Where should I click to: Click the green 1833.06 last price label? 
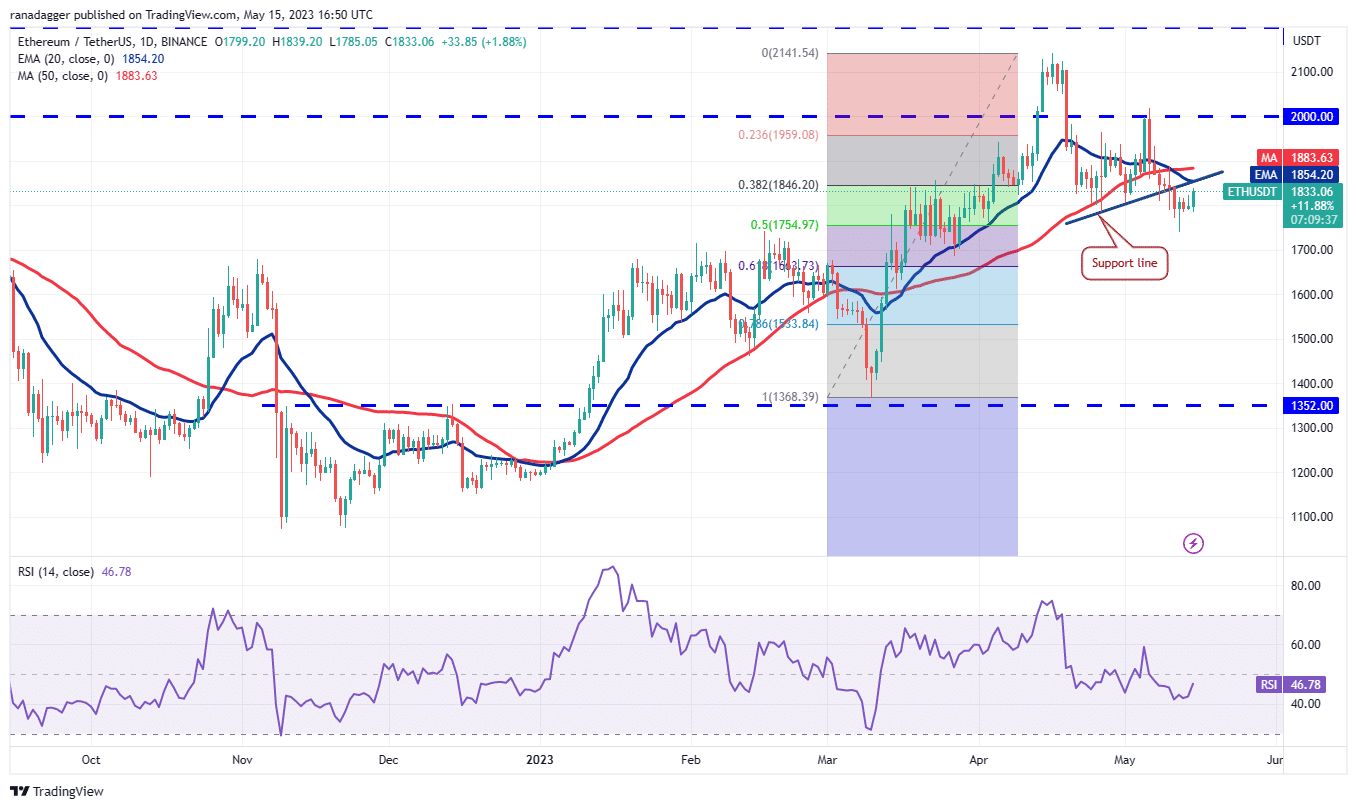(x=1313, y=191)
